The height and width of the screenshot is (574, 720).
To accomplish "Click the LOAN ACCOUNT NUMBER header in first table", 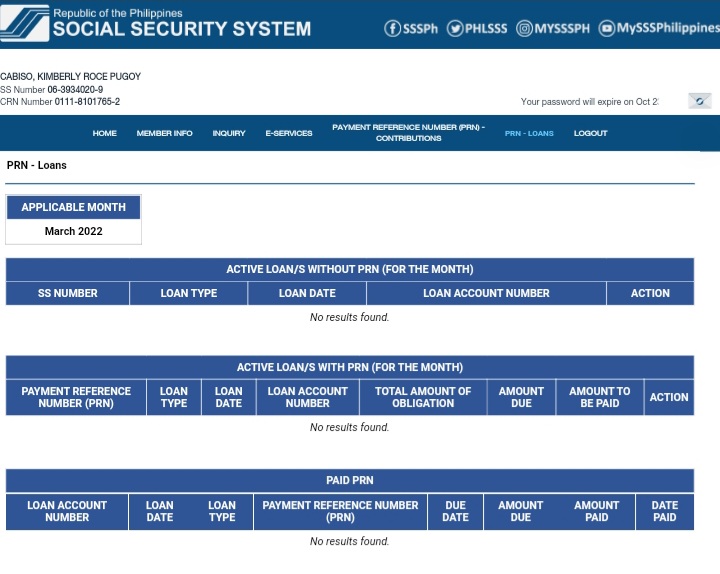I will tap(486, 293).
